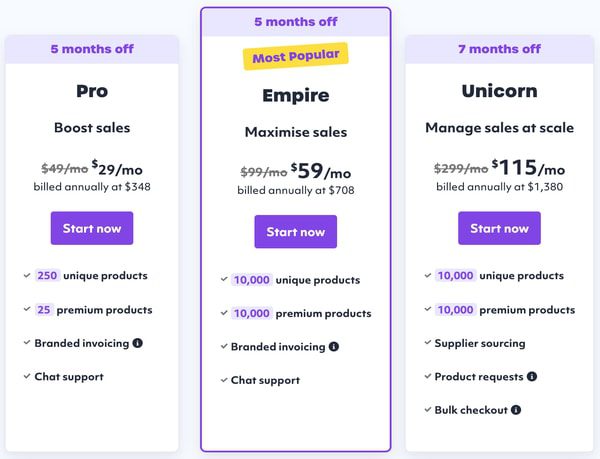
Task: Select the Most Popular badge
Action: click(x=296, y=56)
